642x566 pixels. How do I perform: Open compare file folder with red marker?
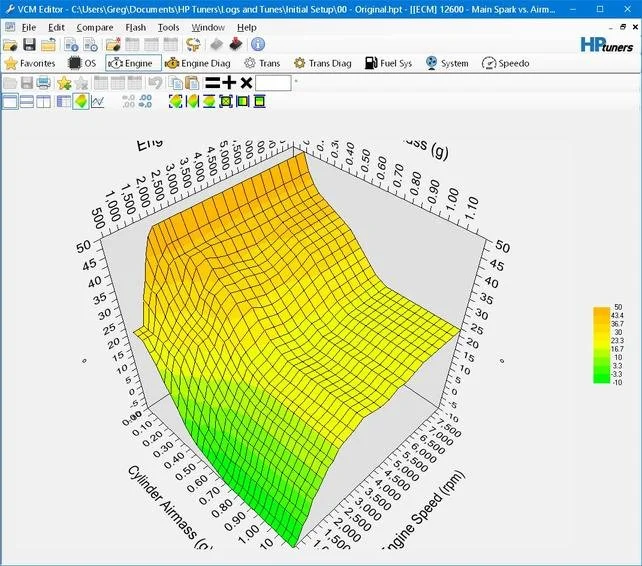113,45
